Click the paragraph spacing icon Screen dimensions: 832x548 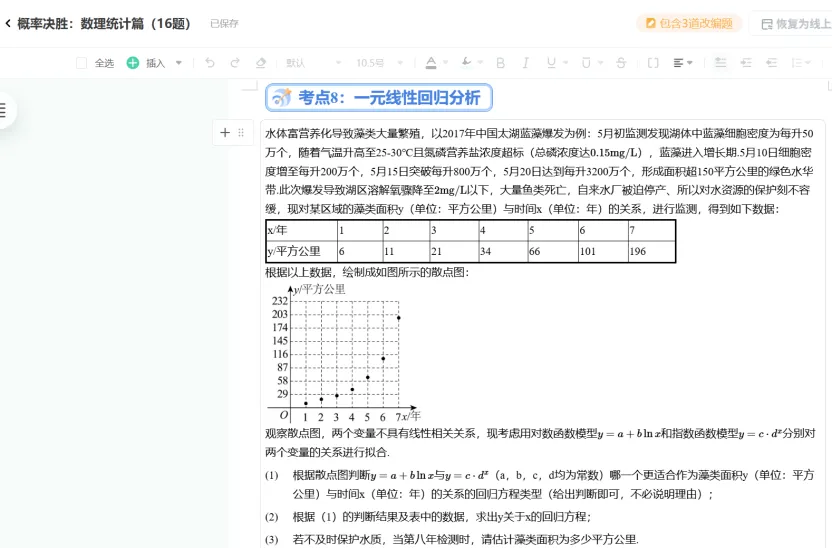pos(721,63)
